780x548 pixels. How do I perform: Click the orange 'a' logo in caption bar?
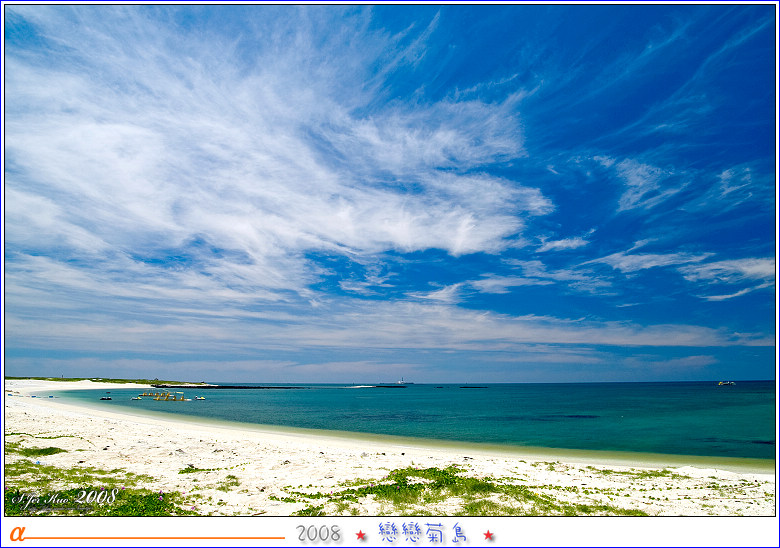[x=16, y=534]
